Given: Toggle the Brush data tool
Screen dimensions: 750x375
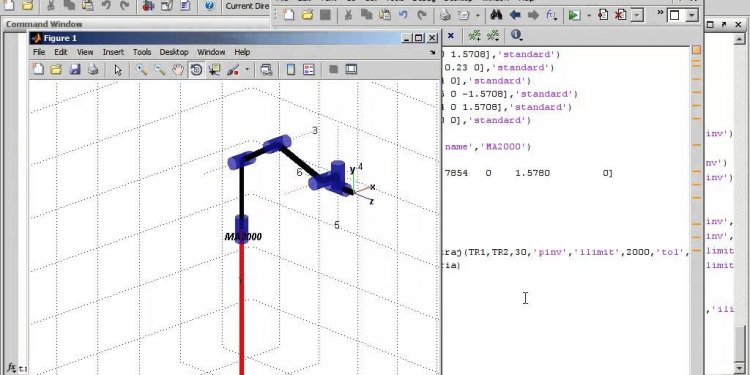Looking at the screenshot, I should (x=233, y=70).
